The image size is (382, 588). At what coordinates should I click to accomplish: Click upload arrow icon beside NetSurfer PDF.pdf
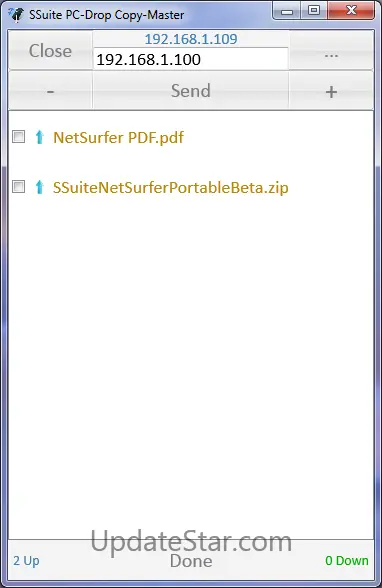pos(39,137)
